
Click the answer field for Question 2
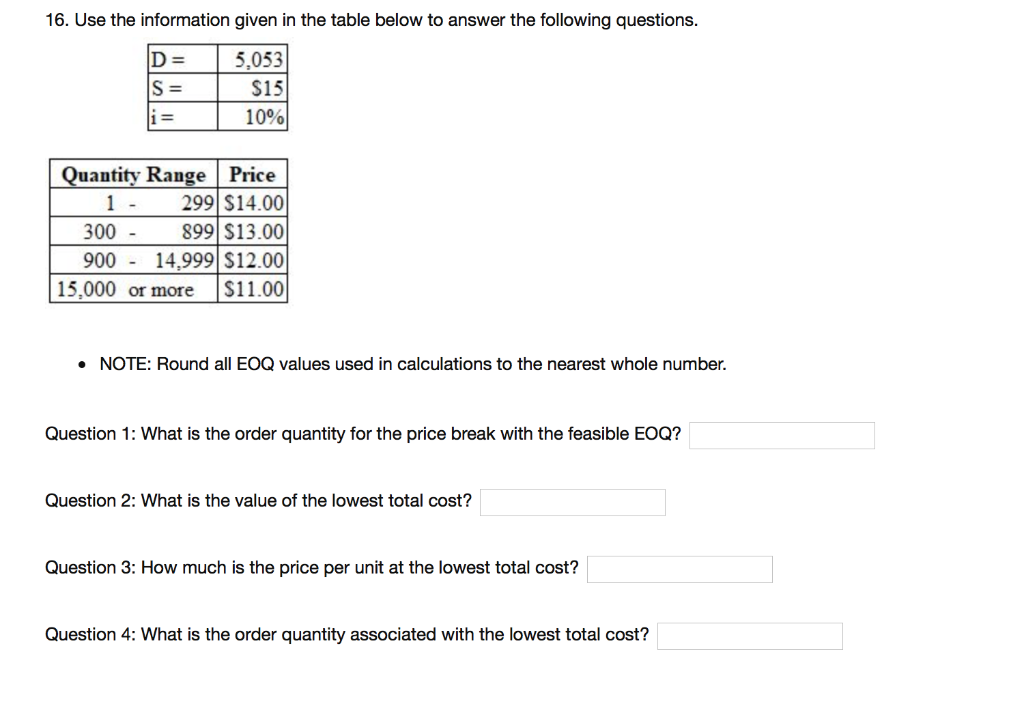click(572, 502)
